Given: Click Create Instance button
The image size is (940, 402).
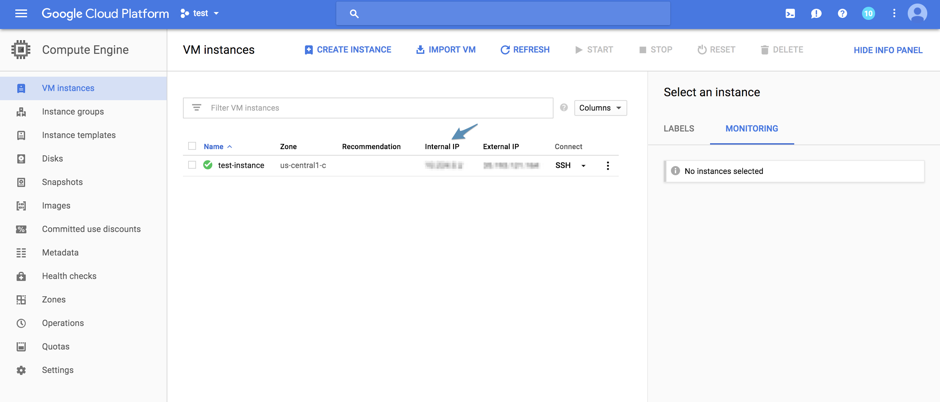Looking at the screenshot, I should tap(347, 50).
